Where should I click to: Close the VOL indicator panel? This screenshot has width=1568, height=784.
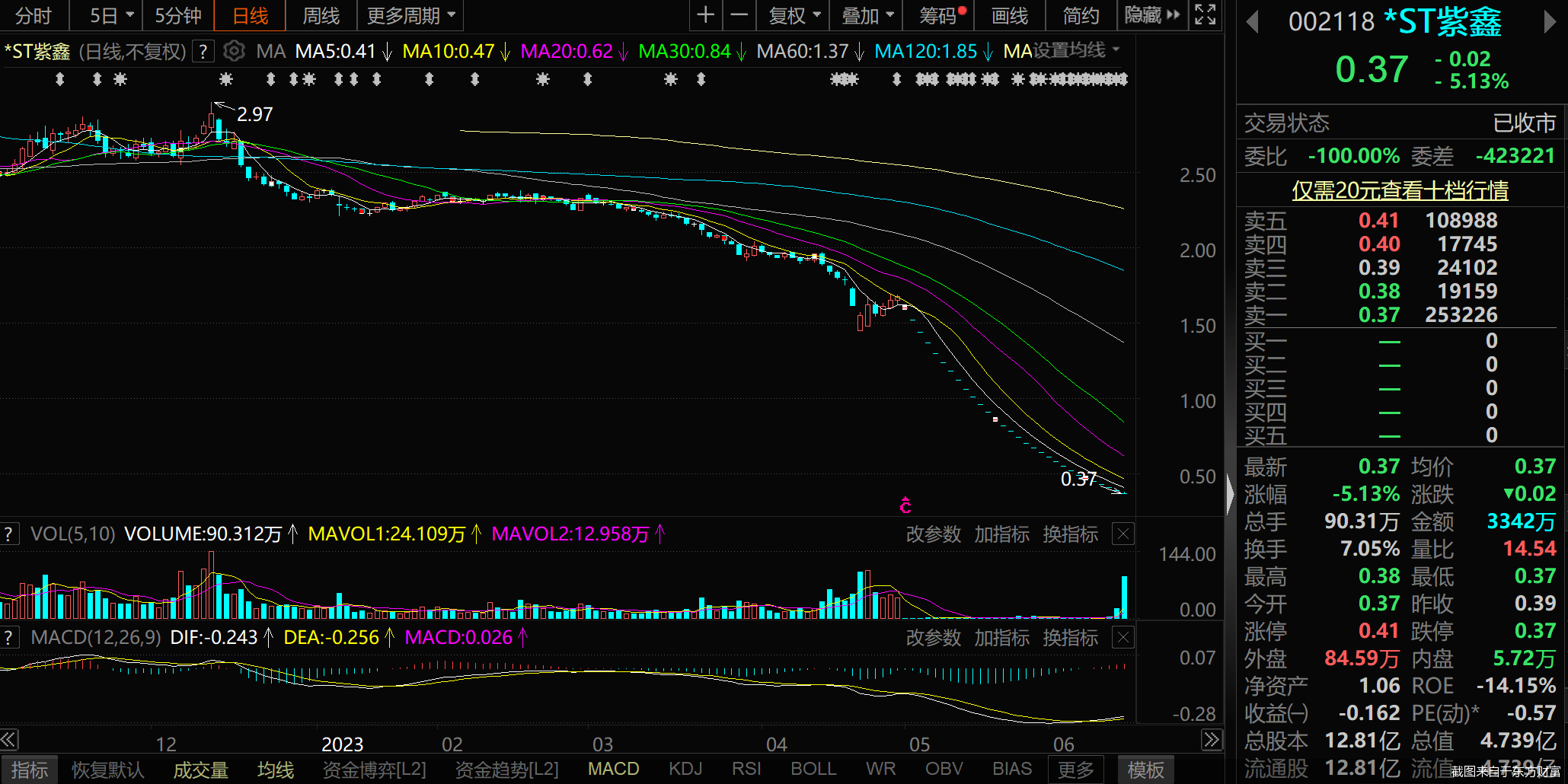click(x=1123, y=534)
